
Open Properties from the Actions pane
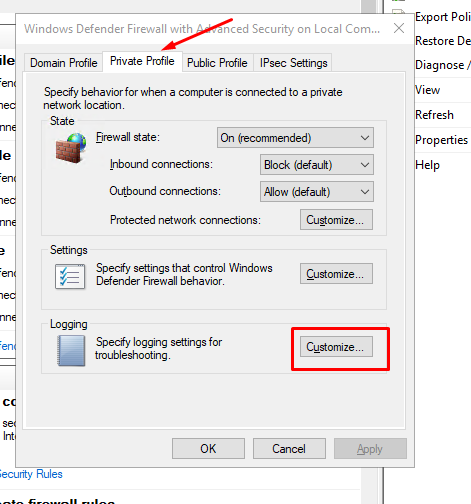click(441, 140)
